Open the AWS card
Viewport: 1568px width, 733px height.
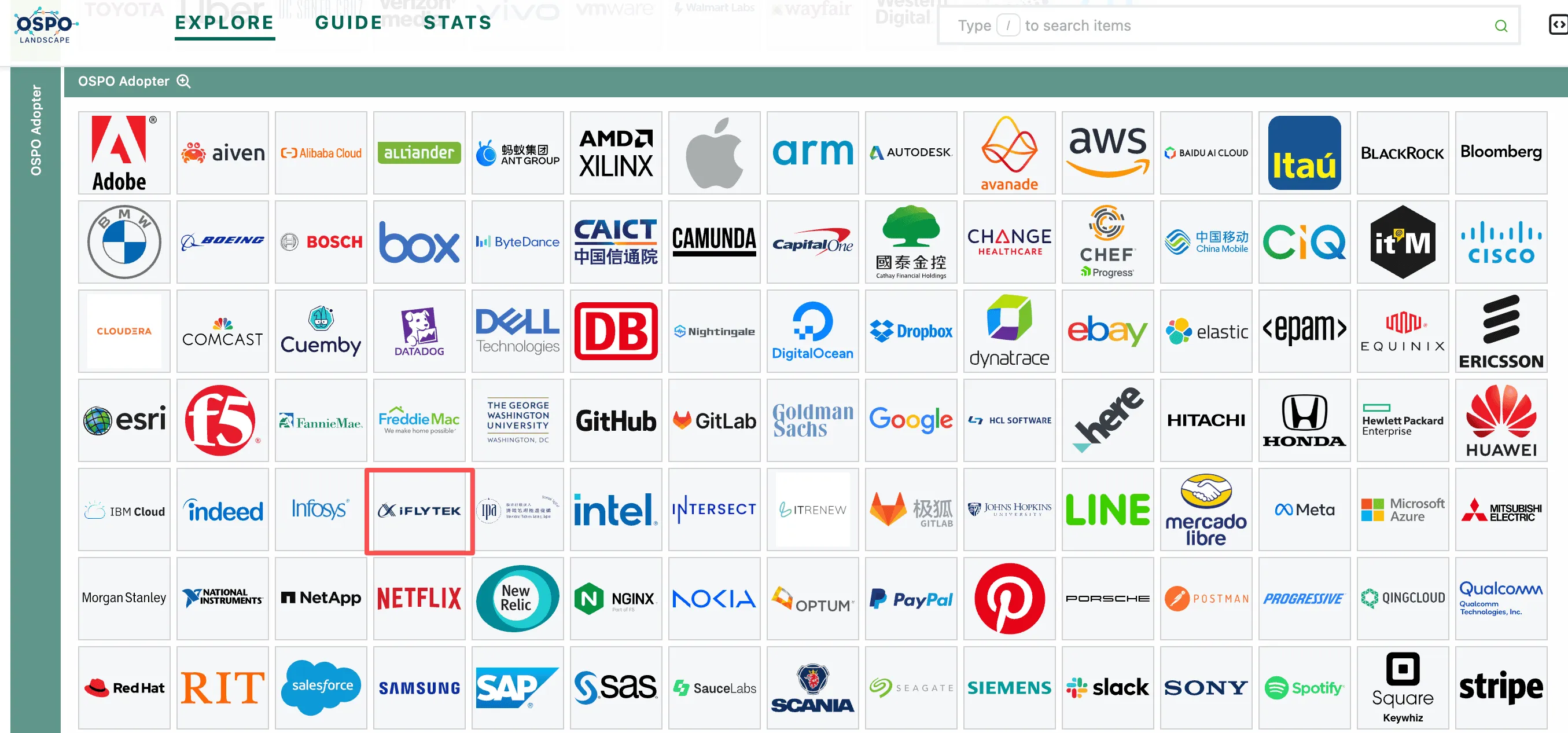(x=1107, y=152)
